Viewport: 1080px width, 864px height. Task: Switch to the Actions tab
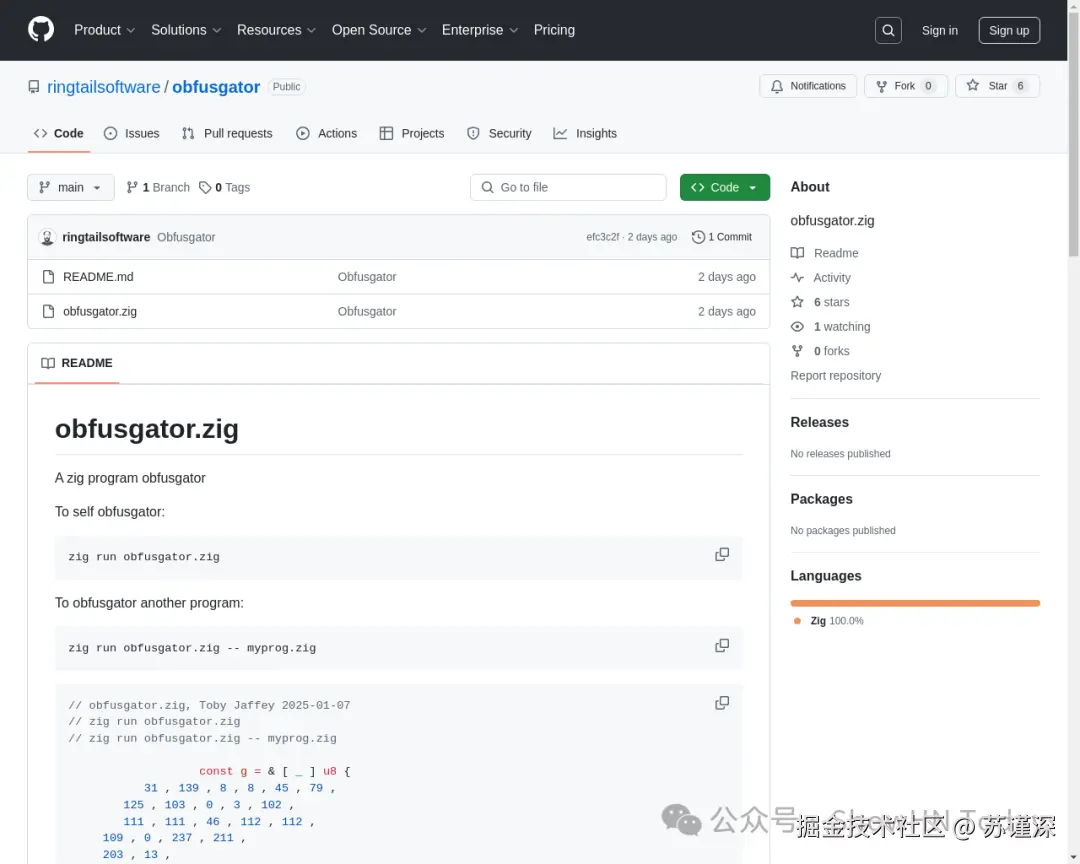tap(326, 134)
